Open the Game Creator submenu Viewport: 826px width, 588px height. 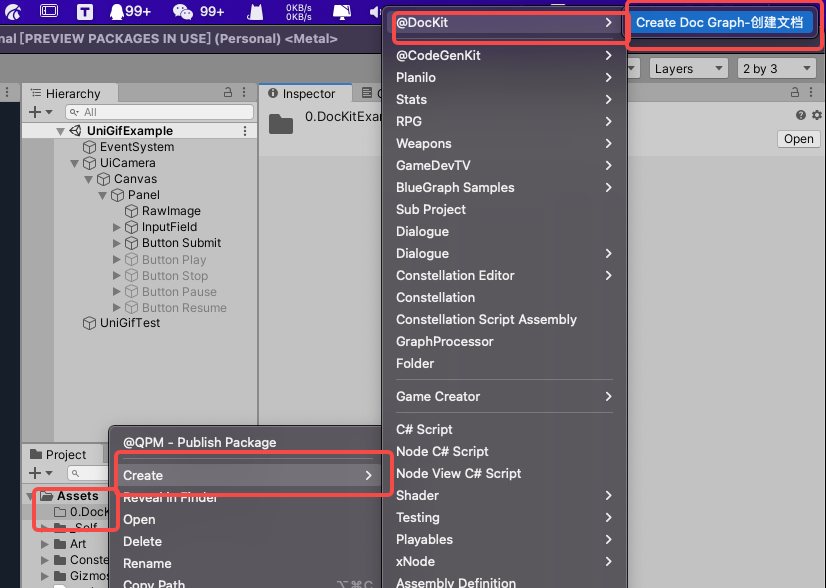coord(505,397)
